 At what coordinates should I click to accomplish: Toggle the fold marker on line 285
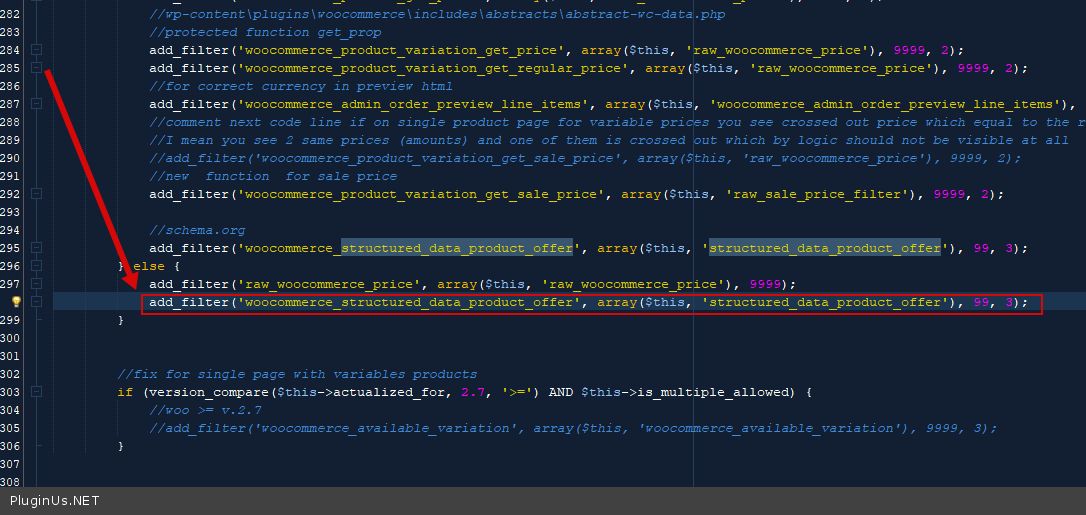tap(37, 68)
